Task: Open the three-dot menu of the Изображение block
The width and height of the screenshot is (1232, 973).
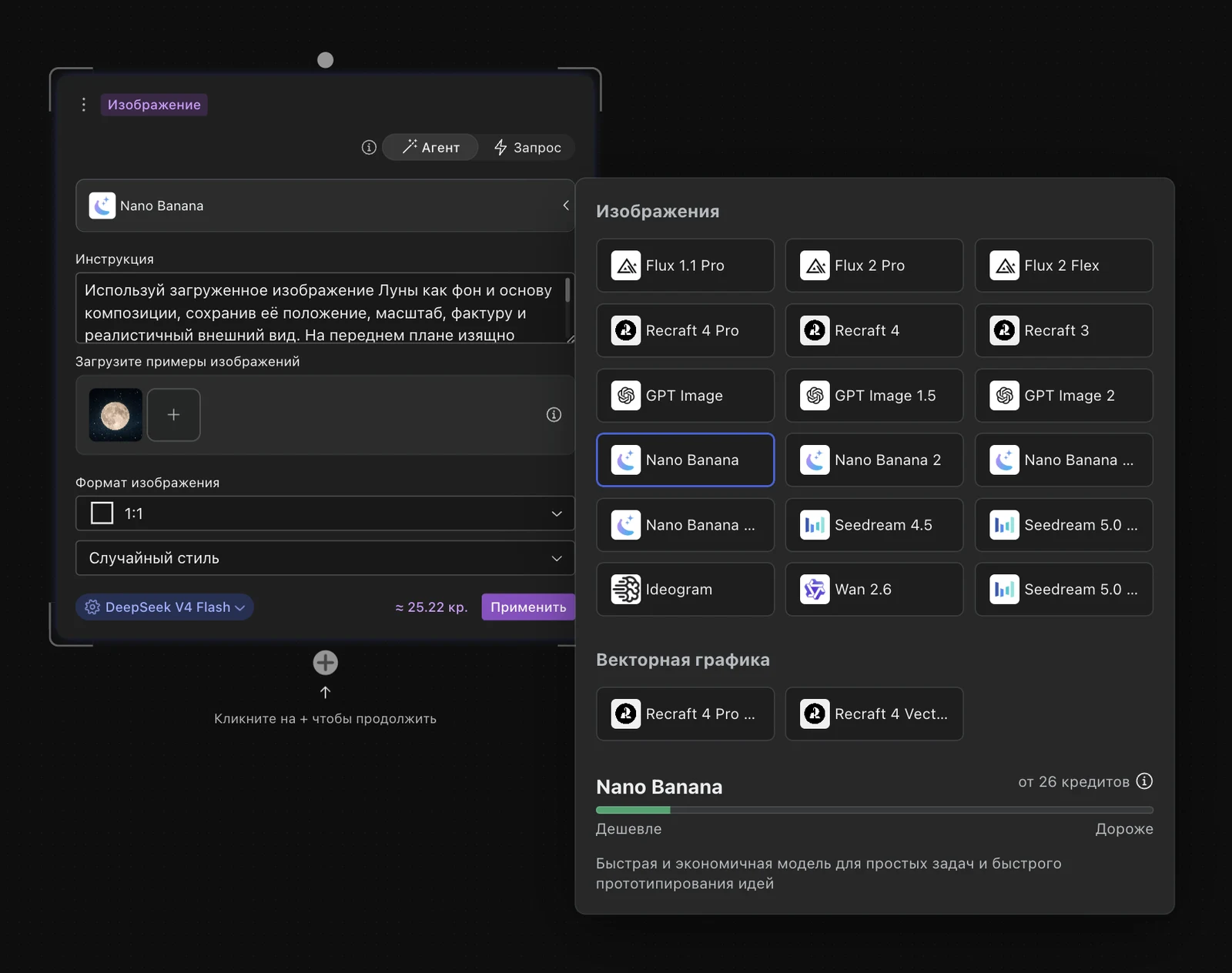Action: [84, 105]
